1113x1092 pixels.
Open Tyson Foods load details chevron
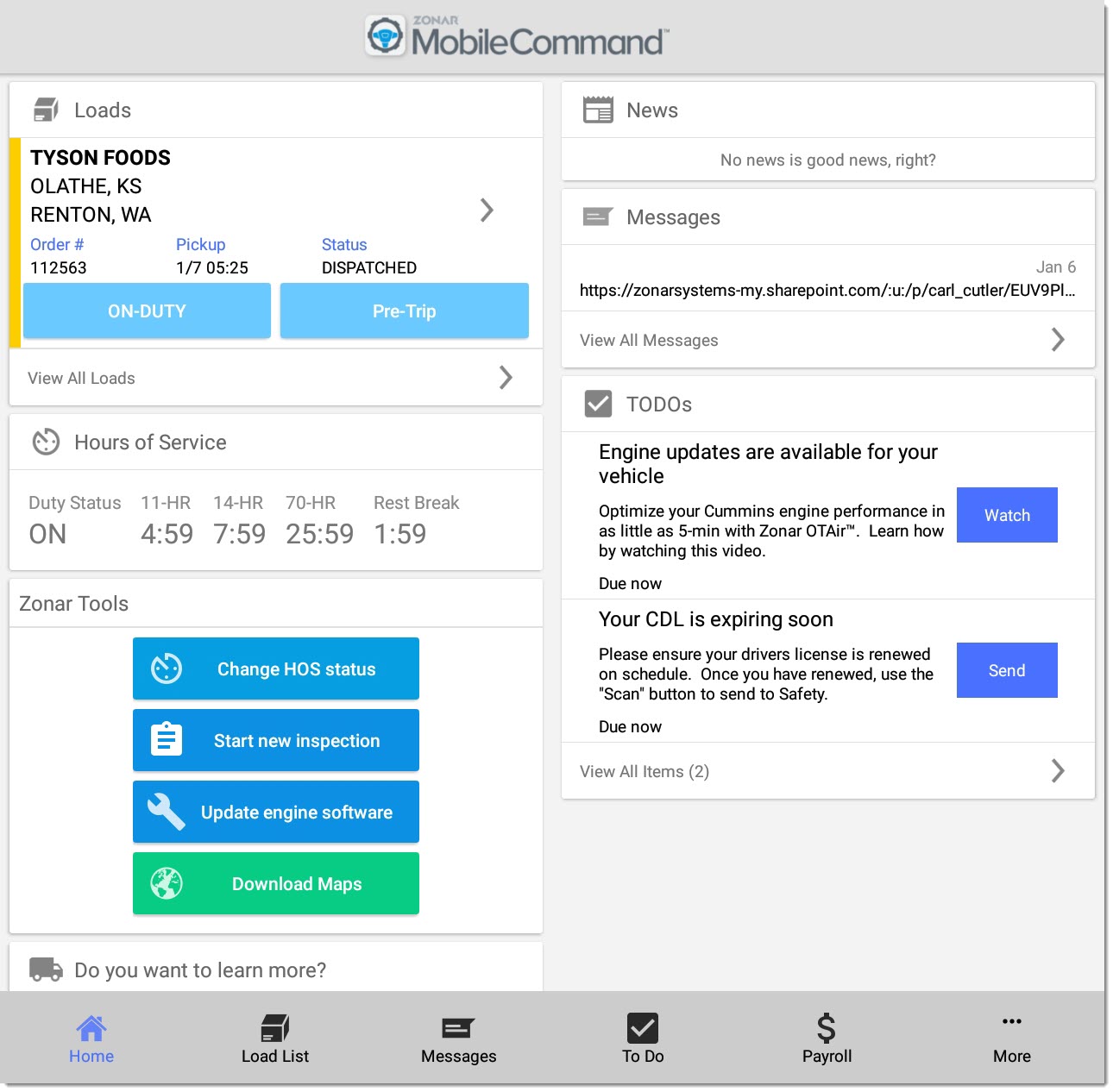pos(487,210)
